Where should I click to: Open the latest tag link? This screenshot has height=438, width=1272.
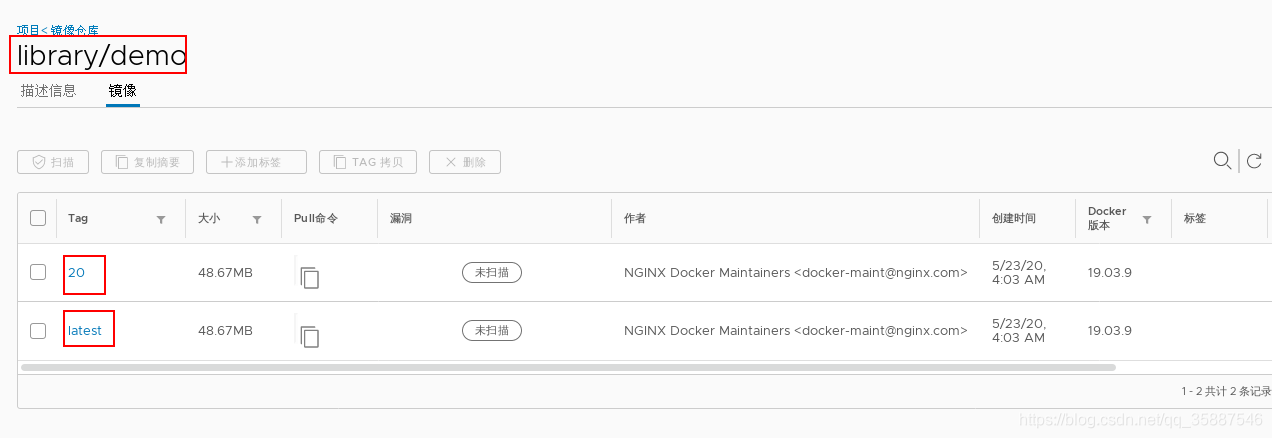(84, 330)
